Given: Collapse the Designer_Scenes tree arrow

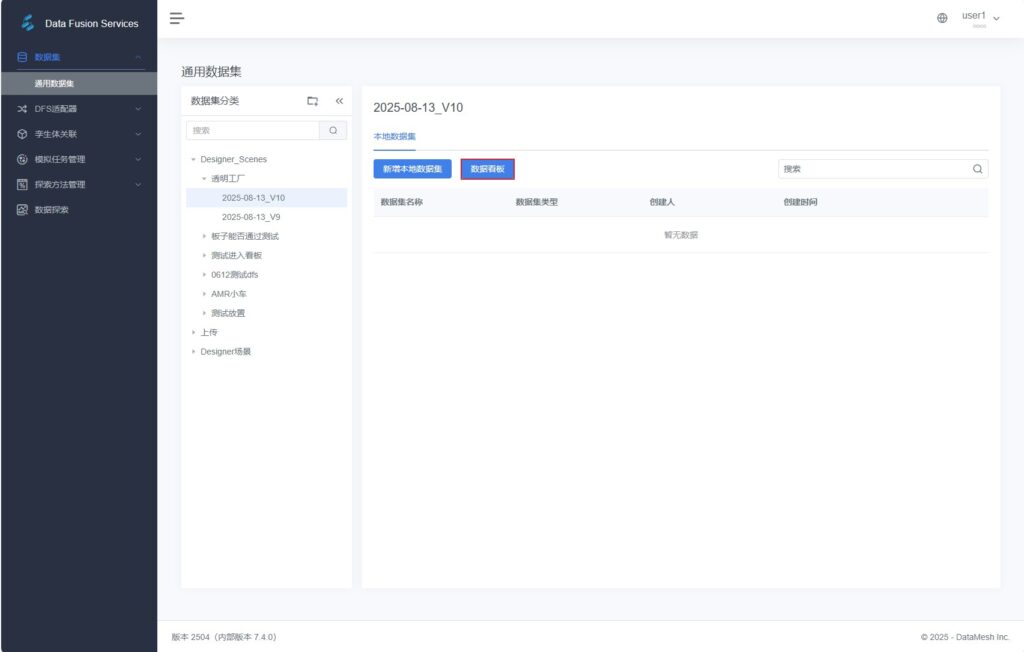Looking at the screenshot, I should click(193, 159).
